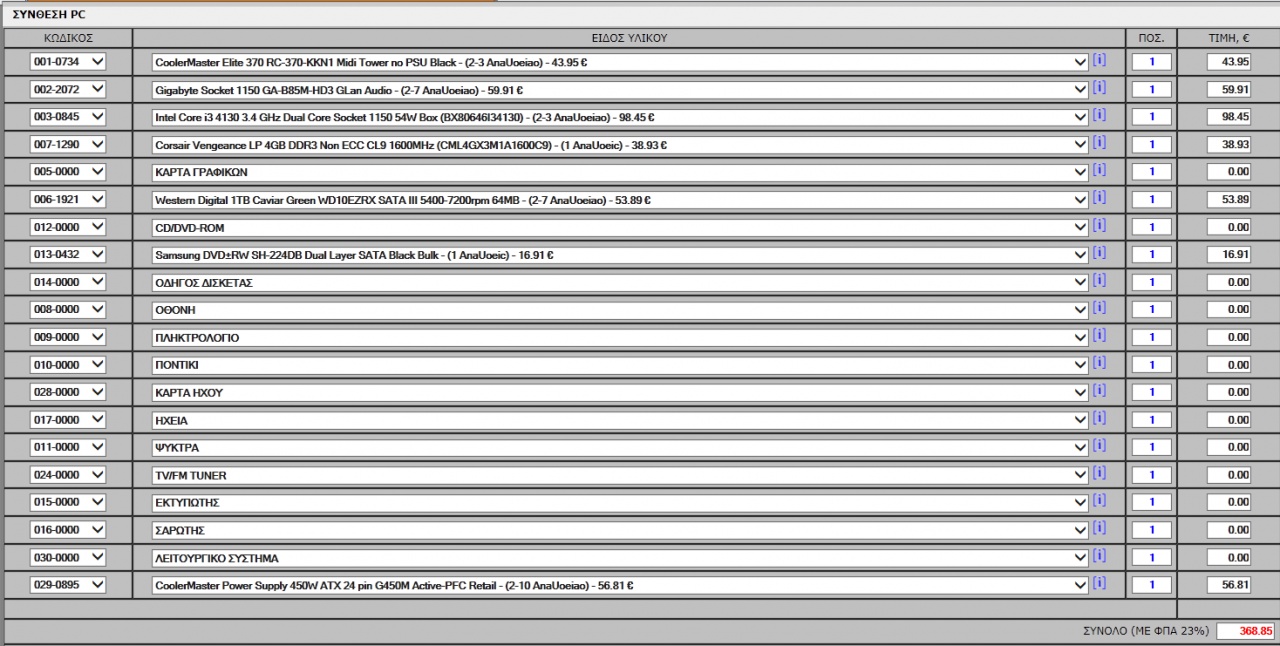Select the 98.45 price field
The height and width of the screenshot is (646, 1280).
[1229, 117]
